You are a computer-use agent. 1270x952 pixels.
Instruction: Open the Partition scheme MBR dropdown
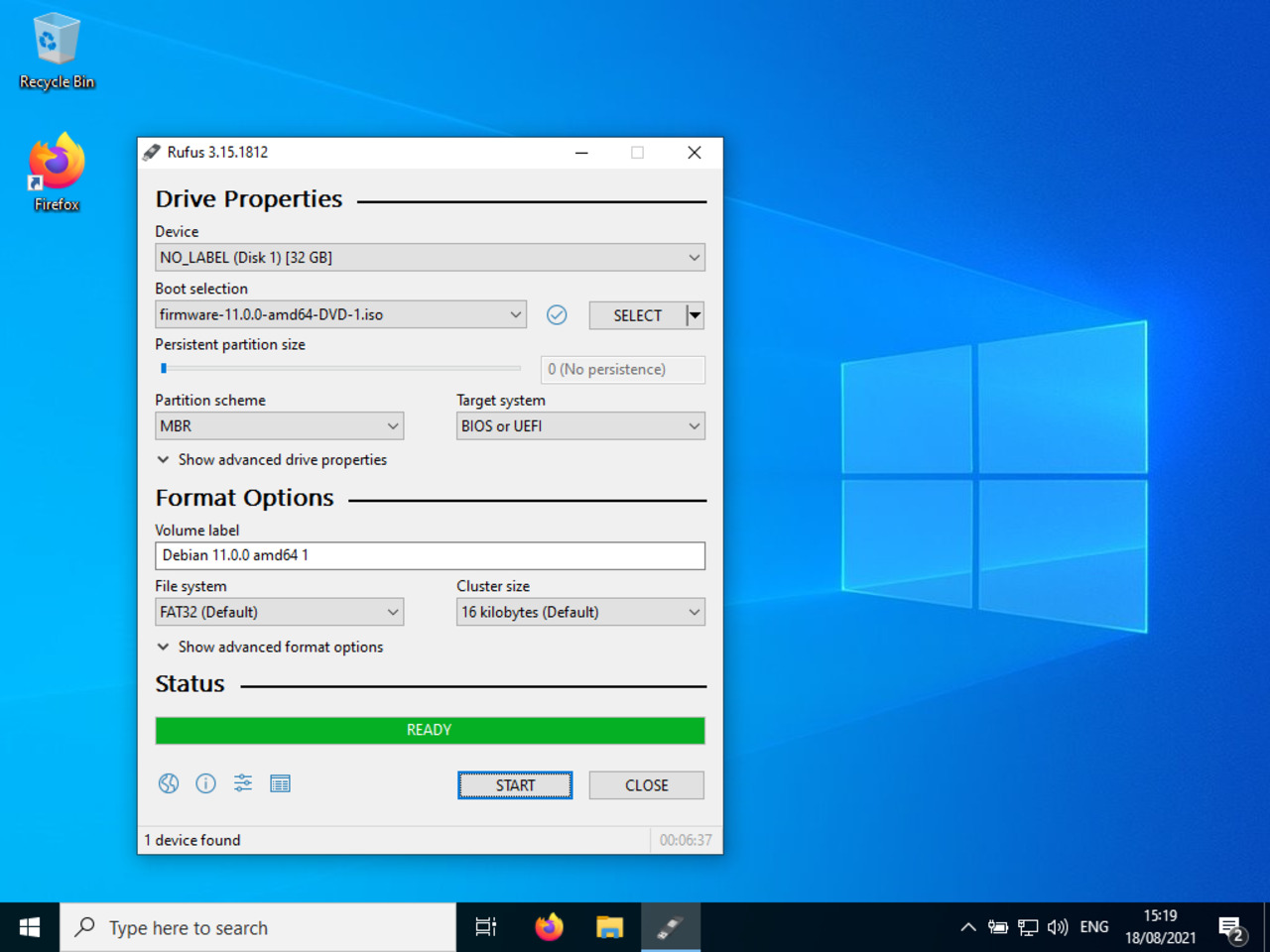[279, 425]
